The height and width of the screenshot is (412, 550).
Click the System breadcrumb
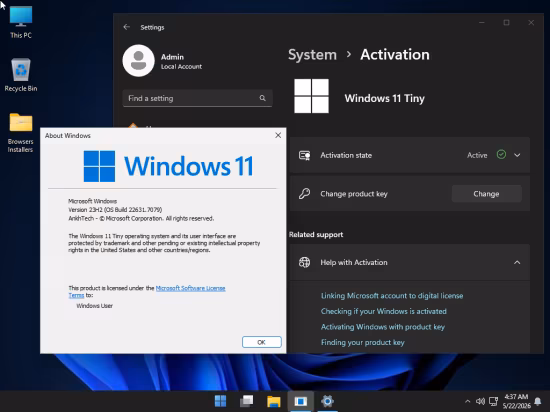tap(312, 55)
